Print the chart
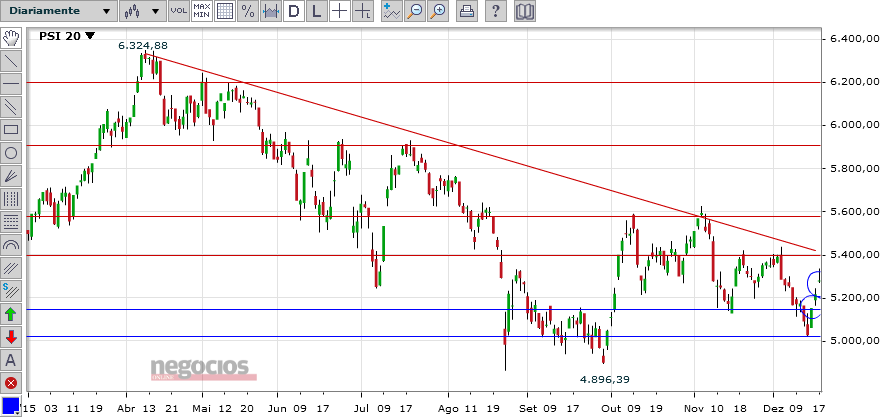 point(467,11)
